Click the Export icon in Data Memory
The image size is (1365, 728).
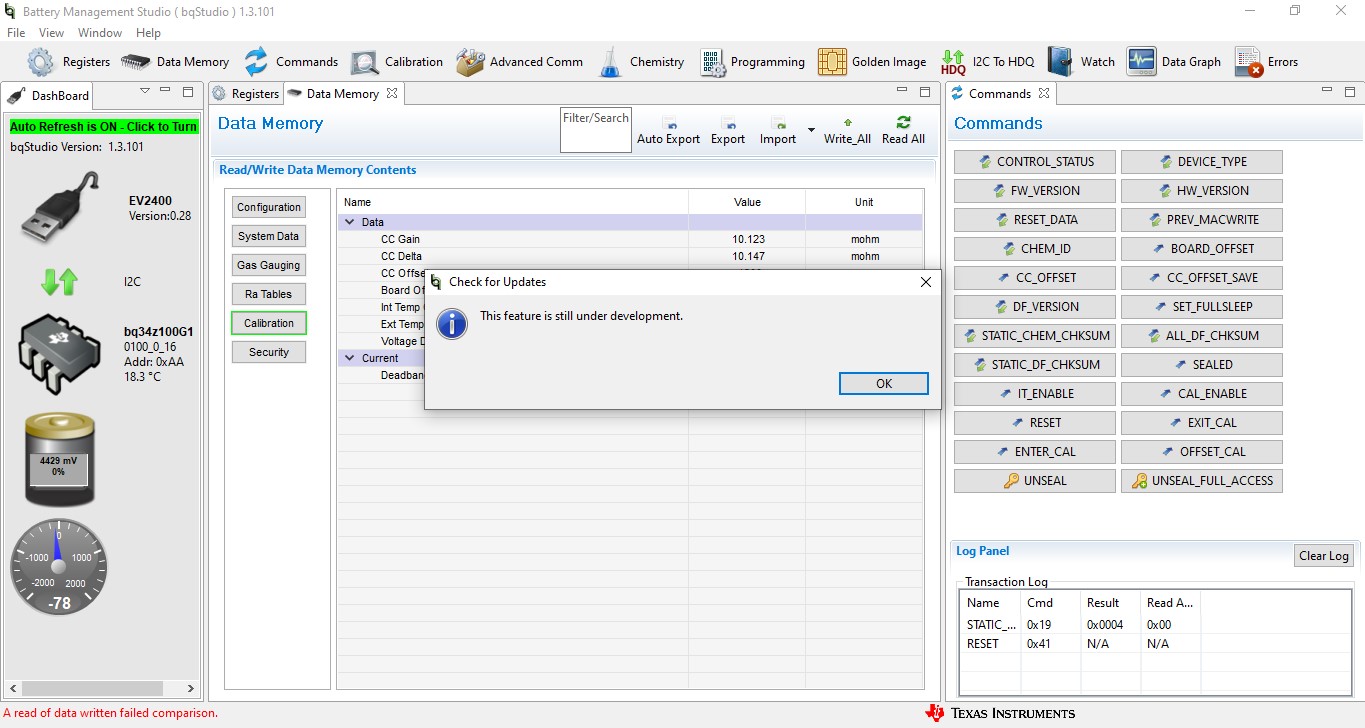(728, 123)
